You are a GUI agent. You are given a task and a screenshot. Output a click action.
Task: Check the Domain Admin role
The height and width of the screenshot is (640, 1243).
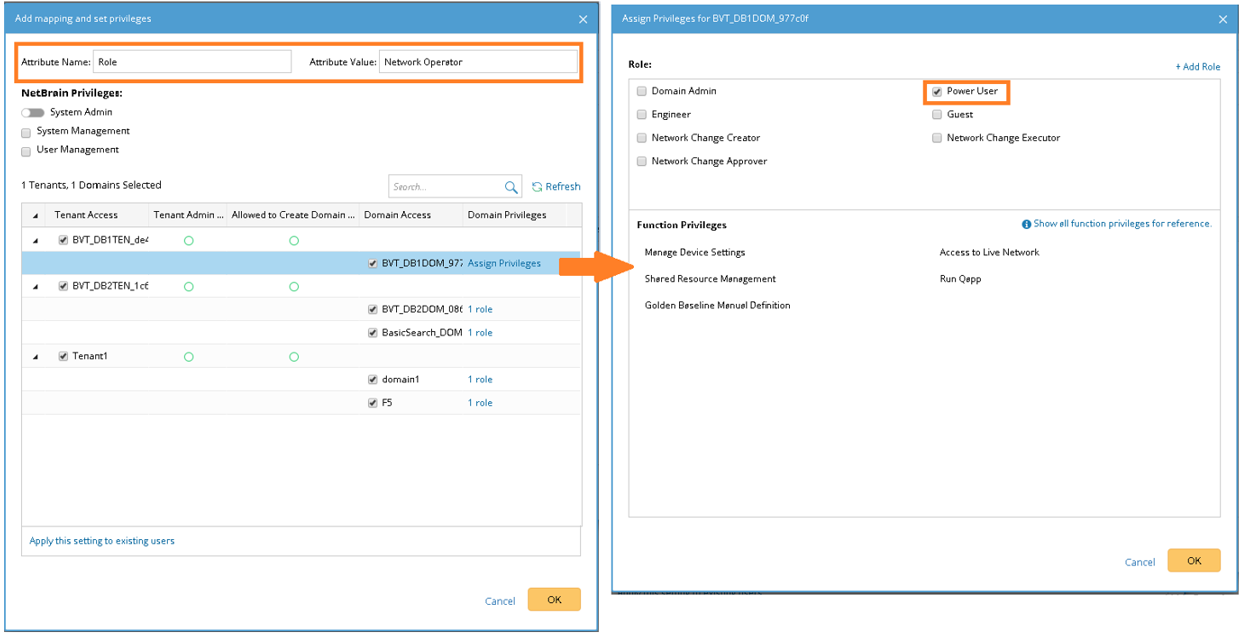[x=642, y=92]
